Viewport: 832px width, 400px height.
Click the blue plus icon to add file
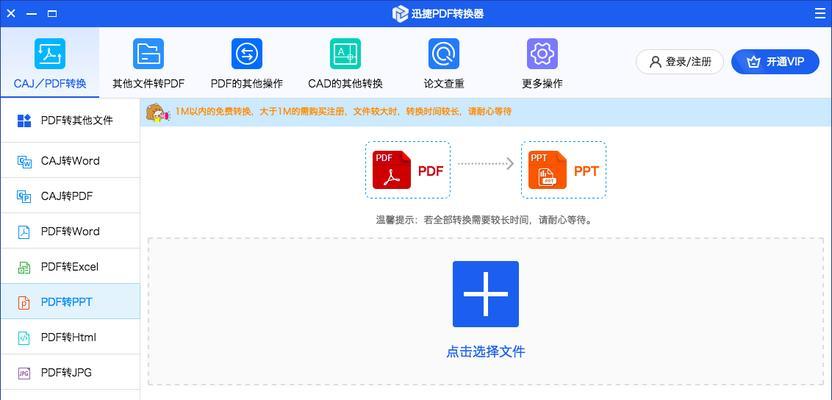[x=486, y=294]
